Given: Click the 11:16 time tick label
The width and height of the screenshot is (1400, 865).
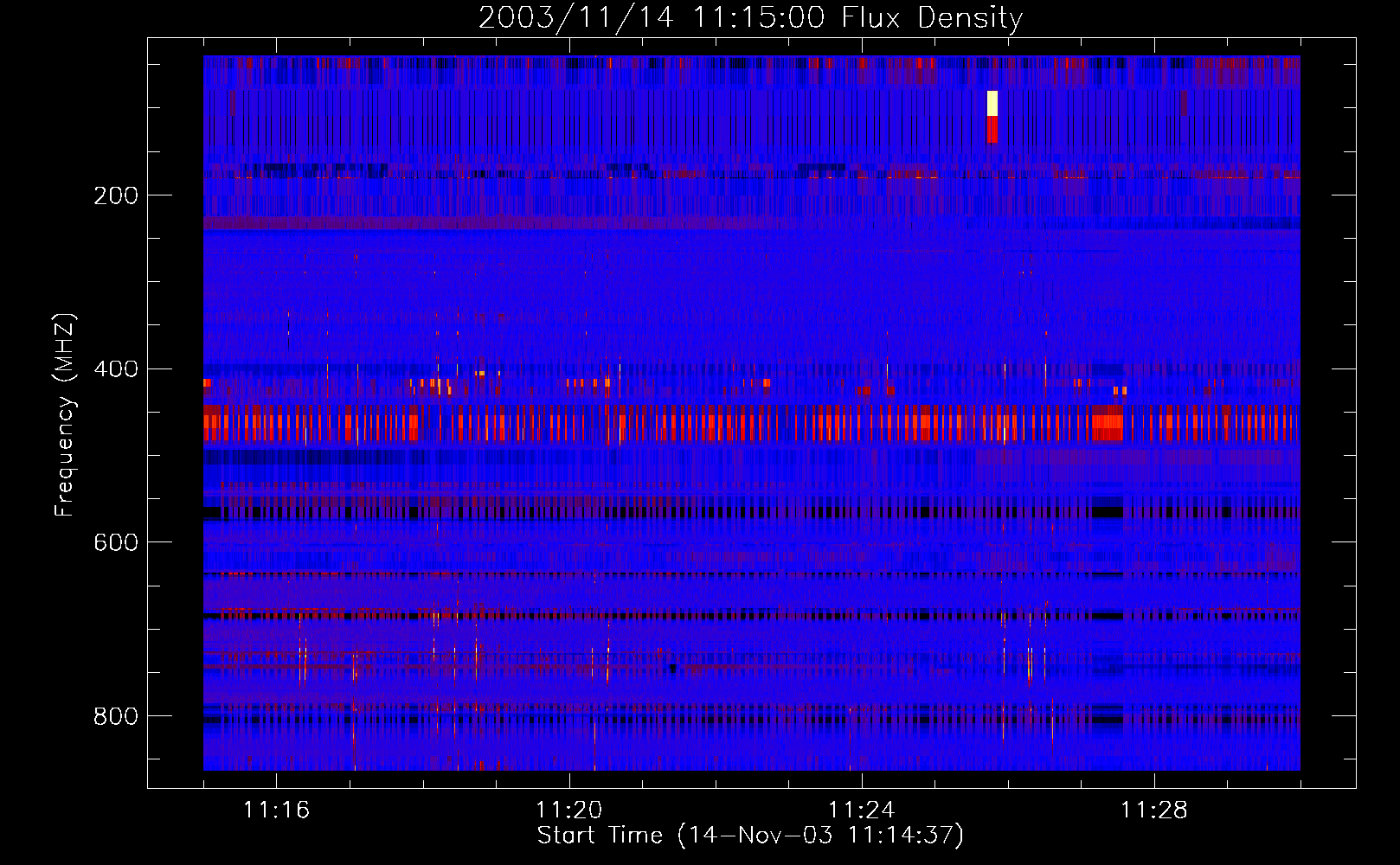Looking at the screenshot, I should 276,811.
